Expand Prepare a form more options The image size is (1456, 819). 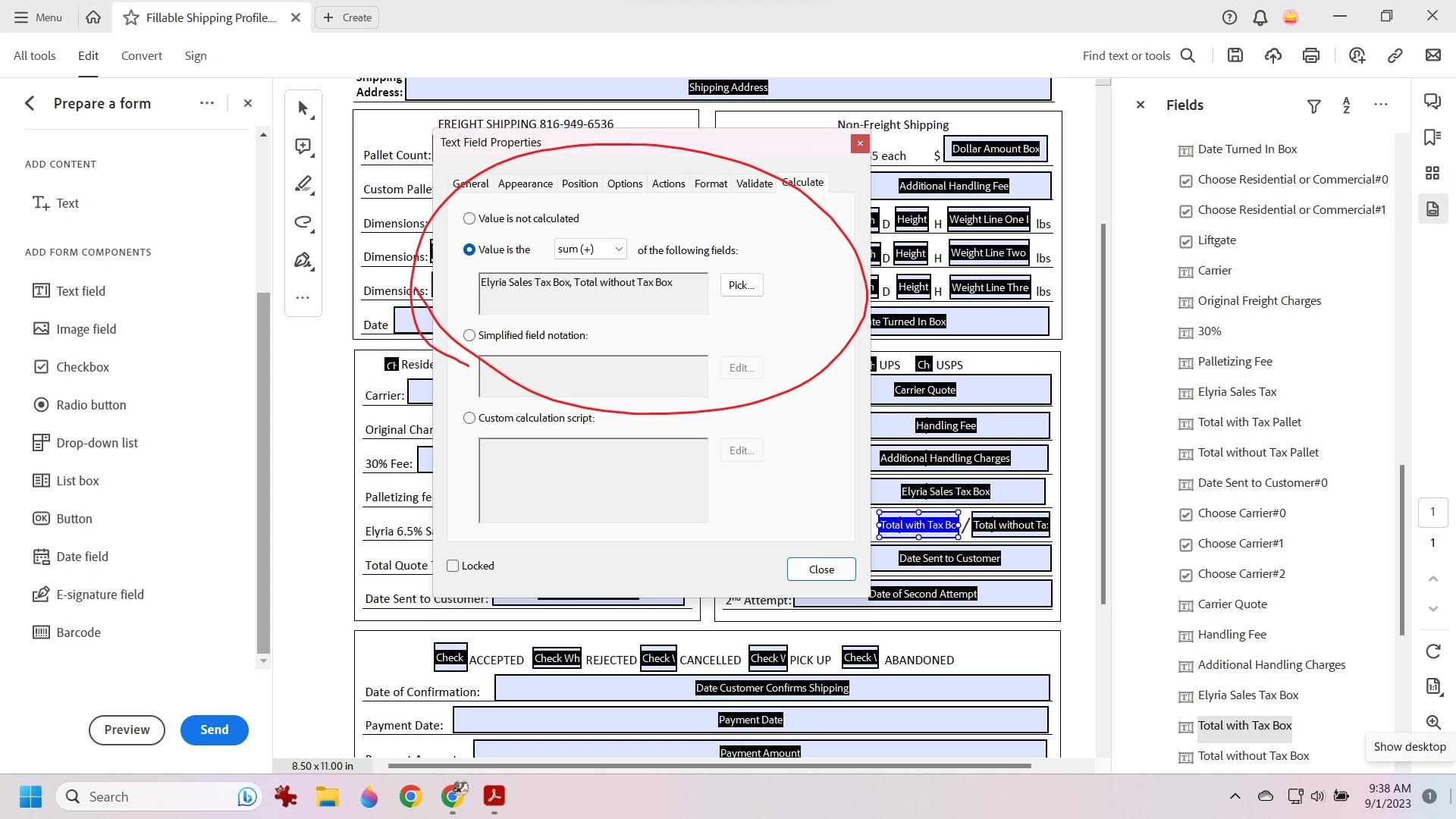[206, 103]
